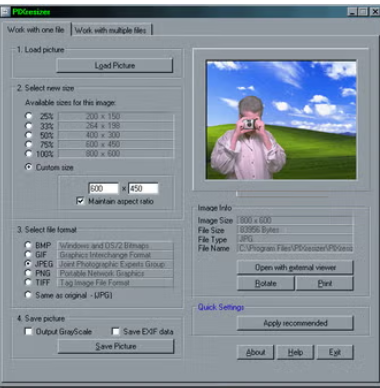Open the PIXresizer title bar icon

pos(5,12)
